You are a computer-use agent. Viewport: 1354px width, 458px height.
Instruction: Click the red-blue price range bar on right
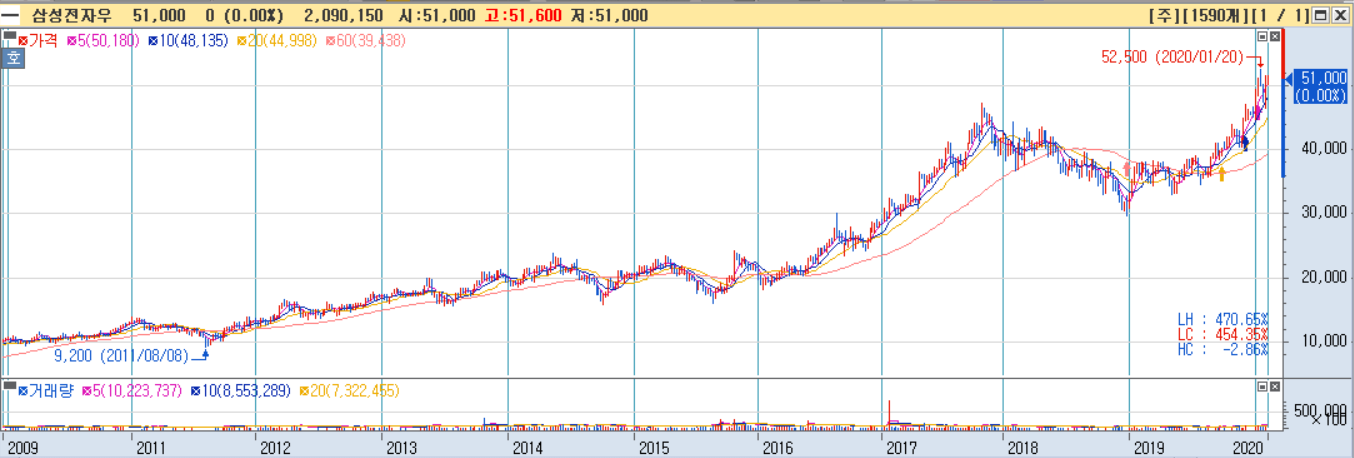pyautogui.click(x=1284, y=104)
